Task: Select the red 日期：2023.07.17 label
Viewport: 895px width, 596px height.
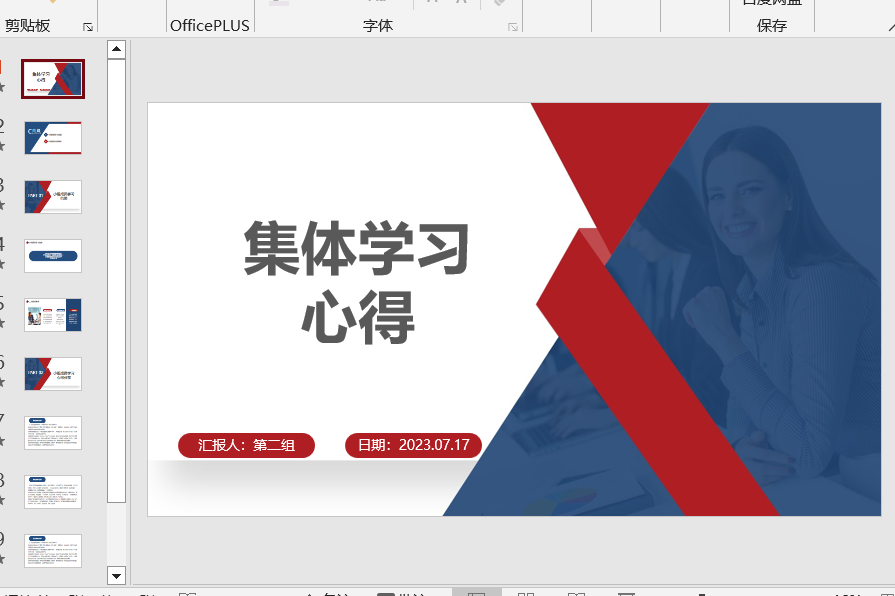Action: (x=413, y=446)
